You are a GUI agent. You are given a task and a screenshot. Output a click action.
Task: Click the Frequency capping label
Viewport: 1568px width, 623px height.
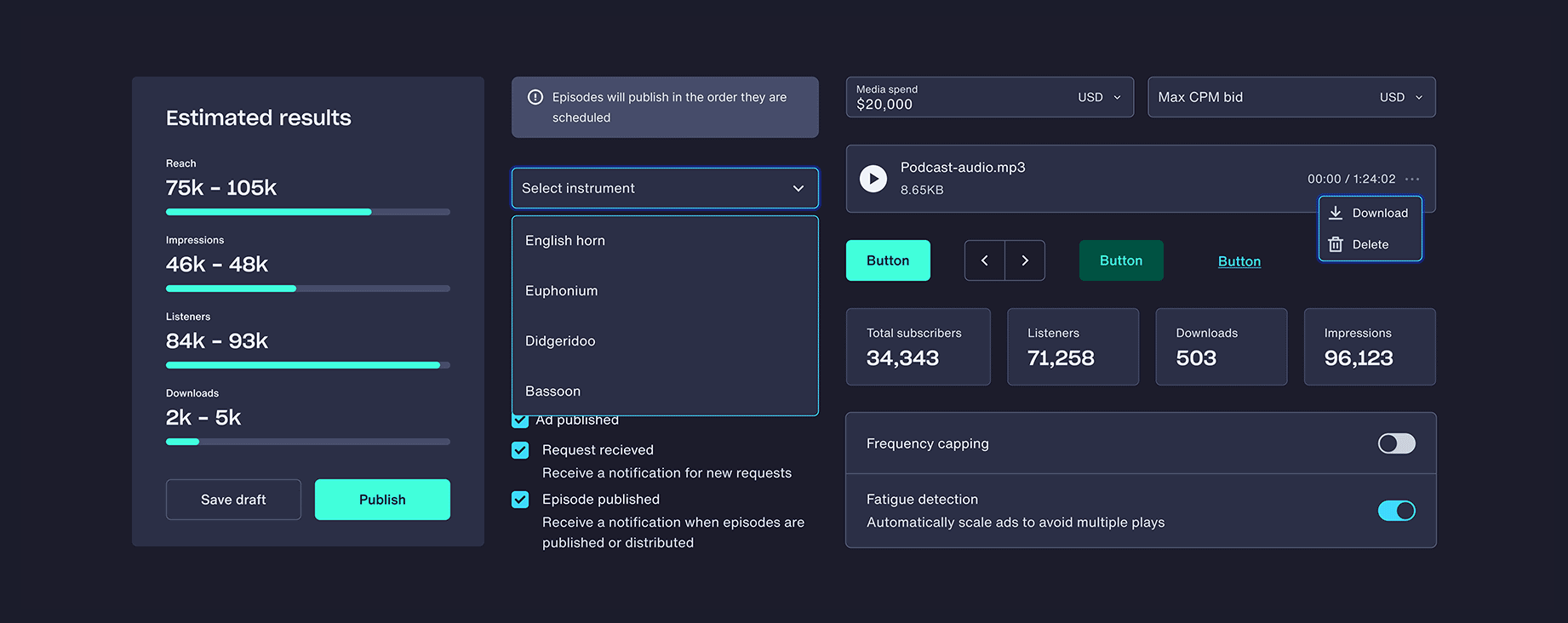[x=928, y=443]
